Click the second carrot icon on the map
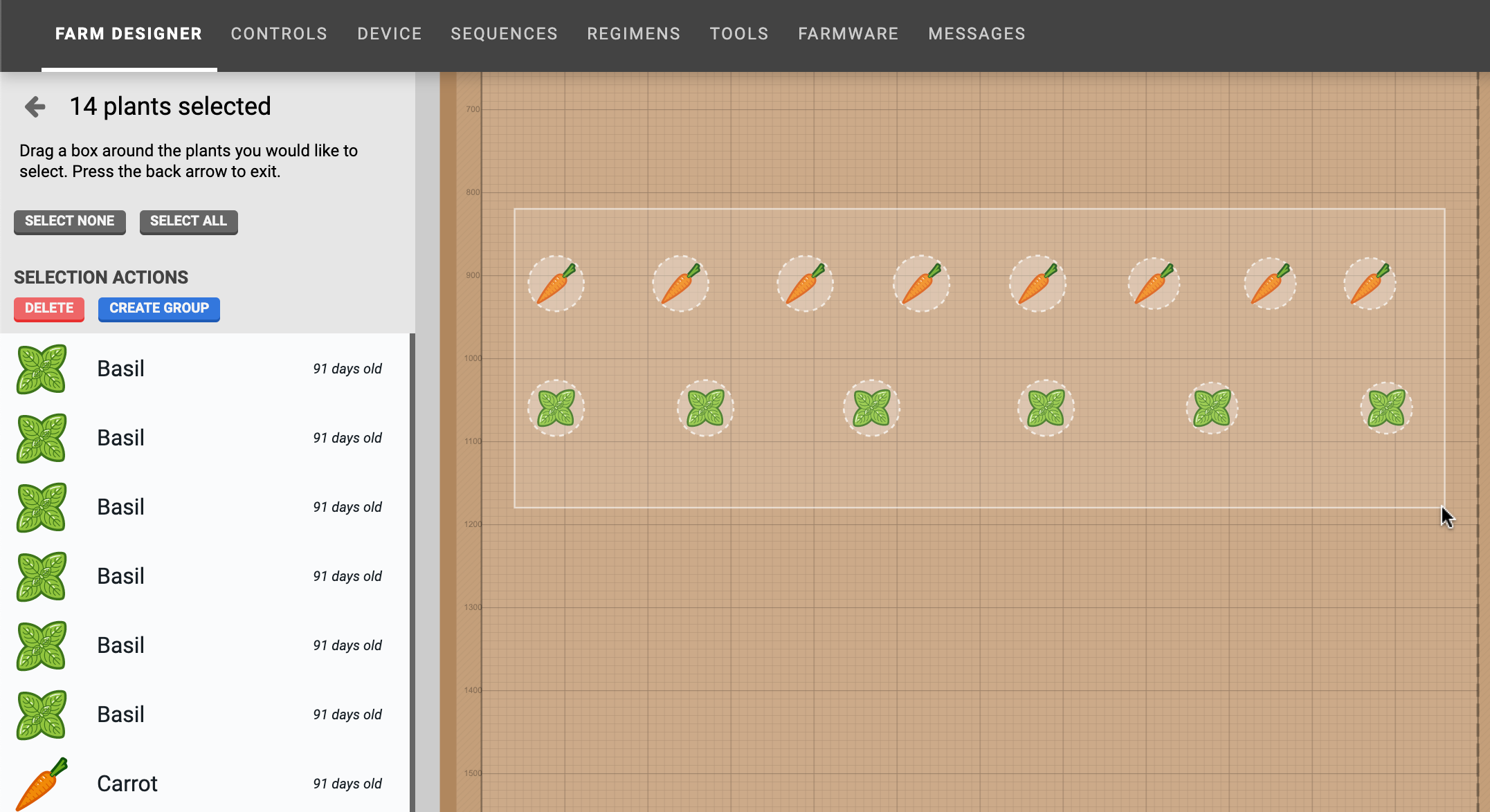Image resolution: width=1490 pixels, height=812 pixels. click(x=680, y=284)
